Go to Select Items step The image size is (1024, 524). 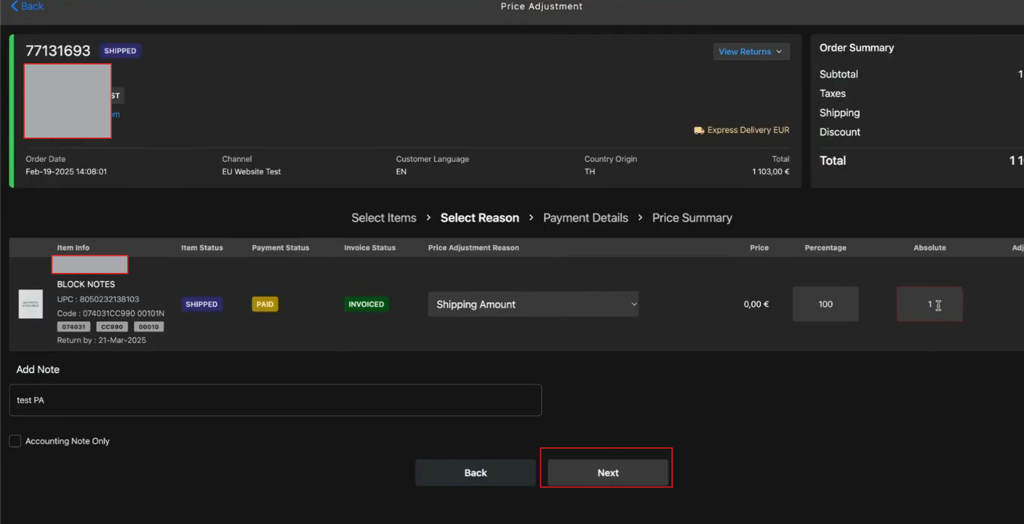coord(383,218)
